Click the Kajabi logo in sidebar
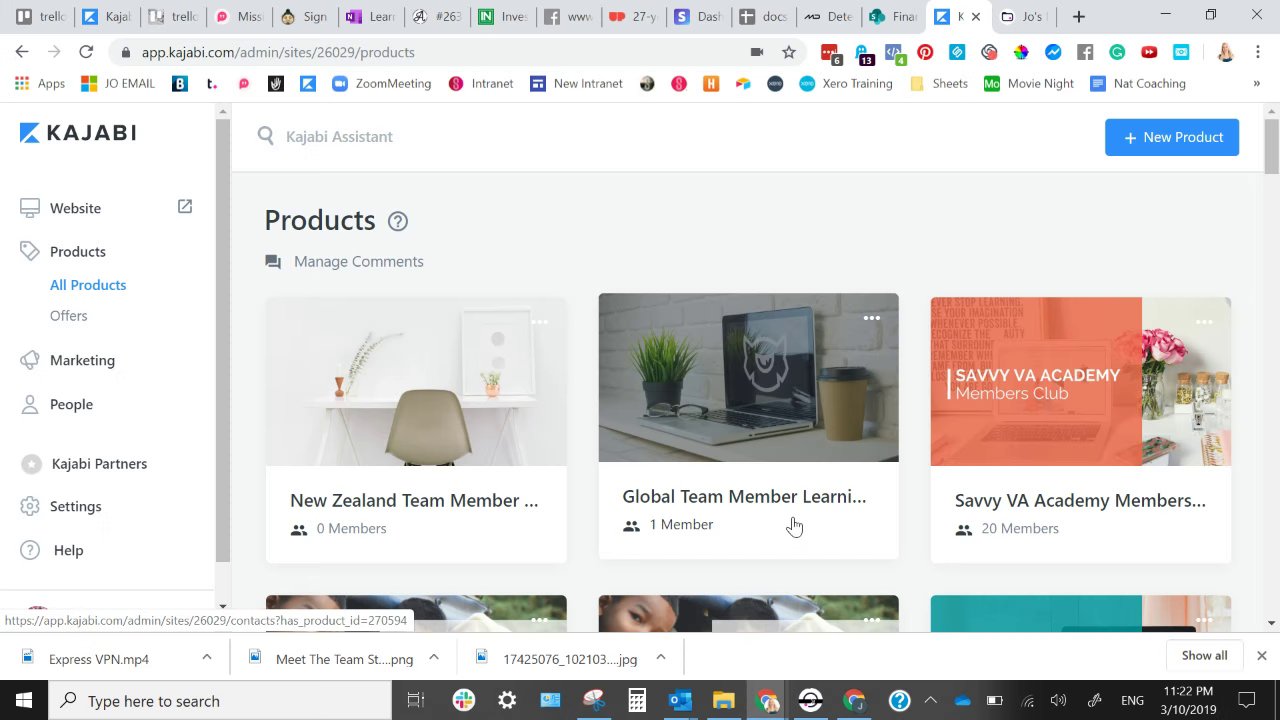This screenshot has height=720, width=1280. click(x=78, y=133)
